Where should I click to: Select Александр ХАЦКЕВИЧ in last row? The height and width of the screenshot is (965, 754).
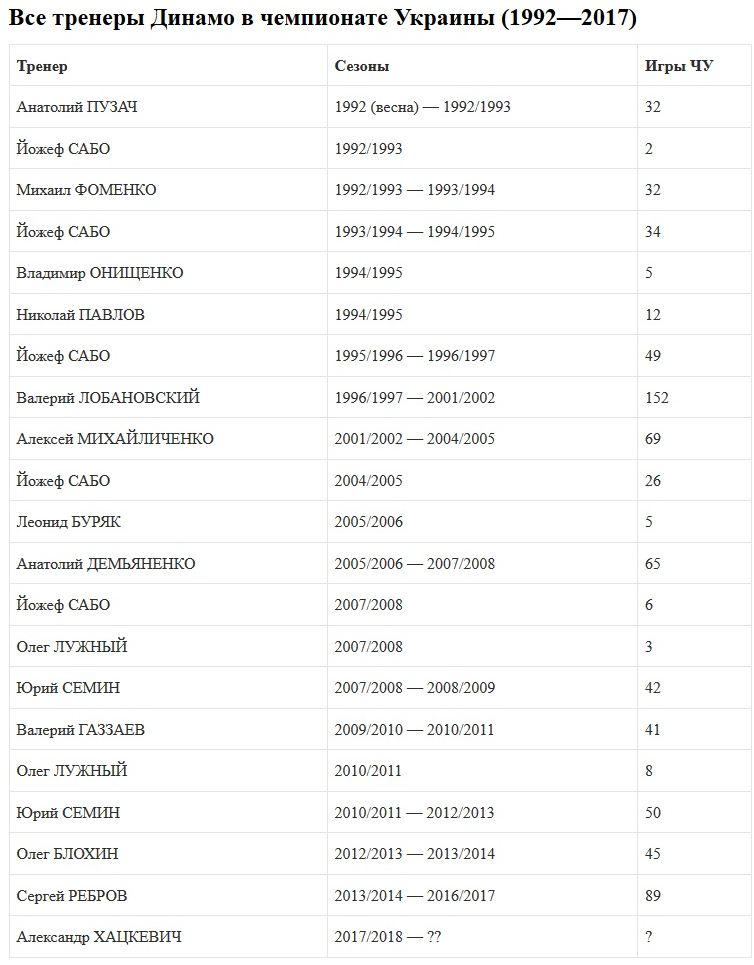[99, 937]
